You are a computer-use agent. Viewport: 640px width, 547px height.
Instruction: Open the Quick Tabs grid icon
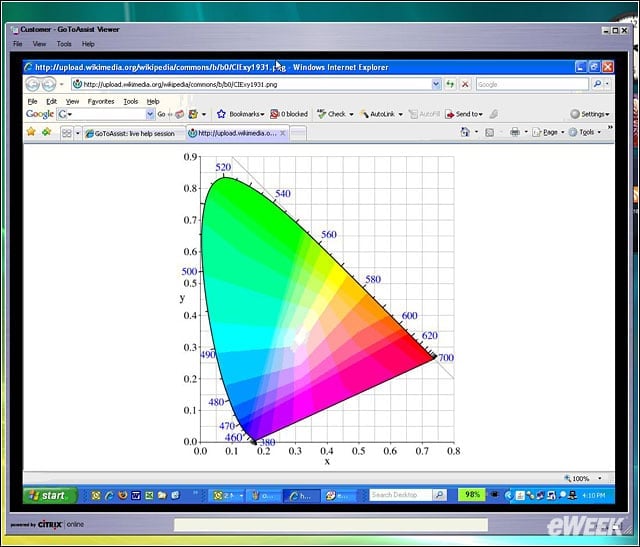67,133
